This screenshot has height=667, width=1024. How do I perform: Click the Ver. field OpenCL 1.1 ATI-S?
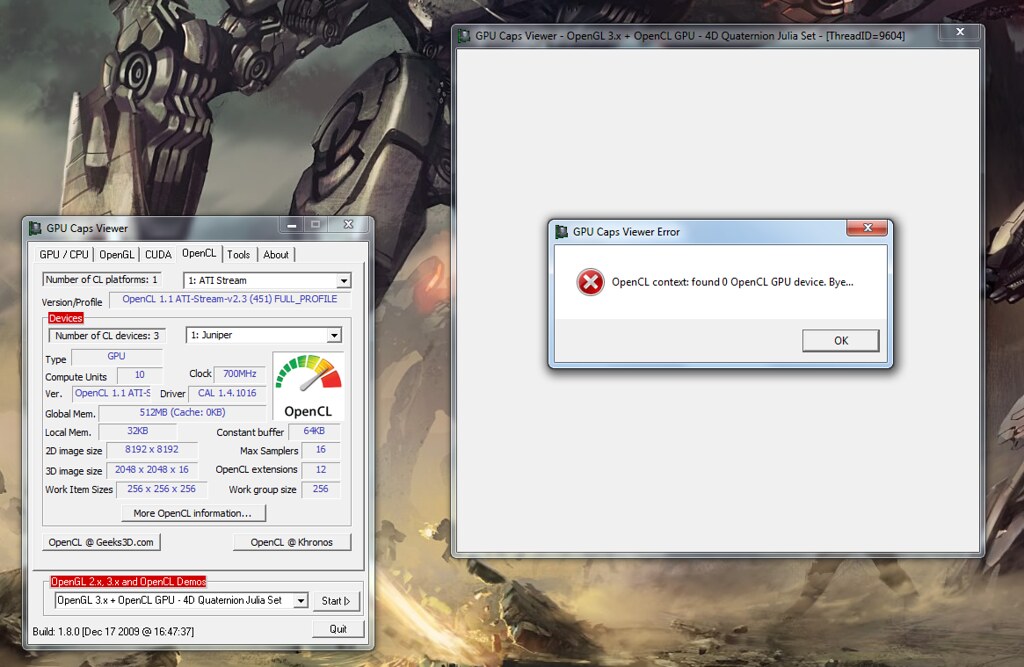112,393
